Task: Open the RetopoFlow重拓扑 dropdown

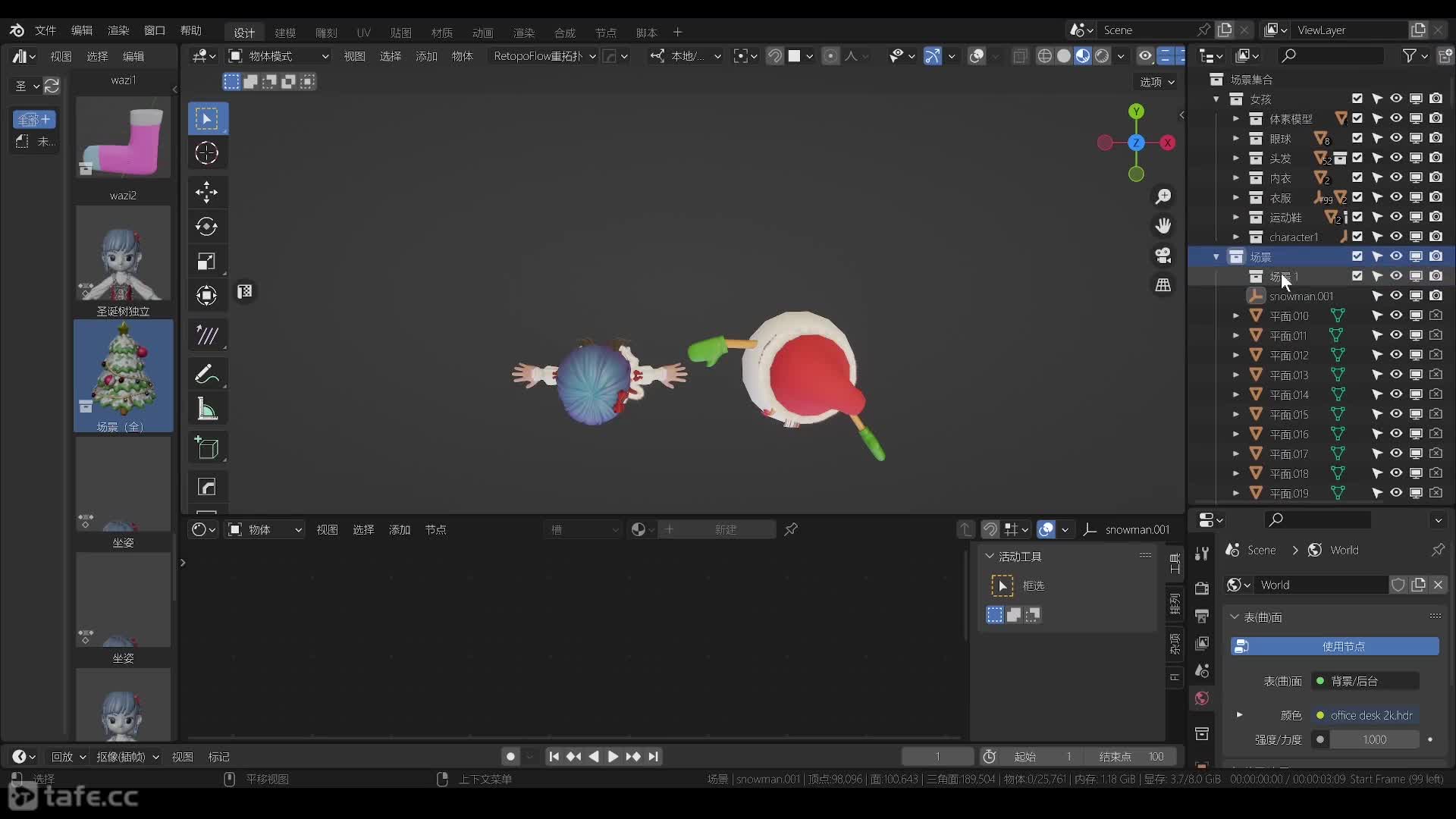Action: (x=543, y=56)
